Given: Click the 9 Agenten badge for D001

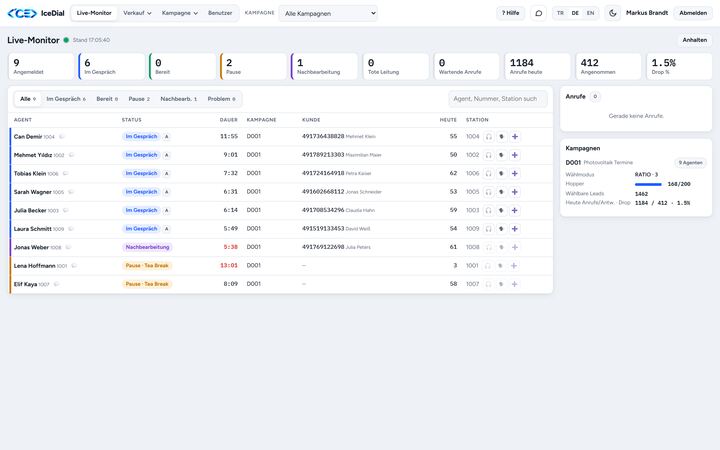Looking at the screenshot, I should point(690,163).
